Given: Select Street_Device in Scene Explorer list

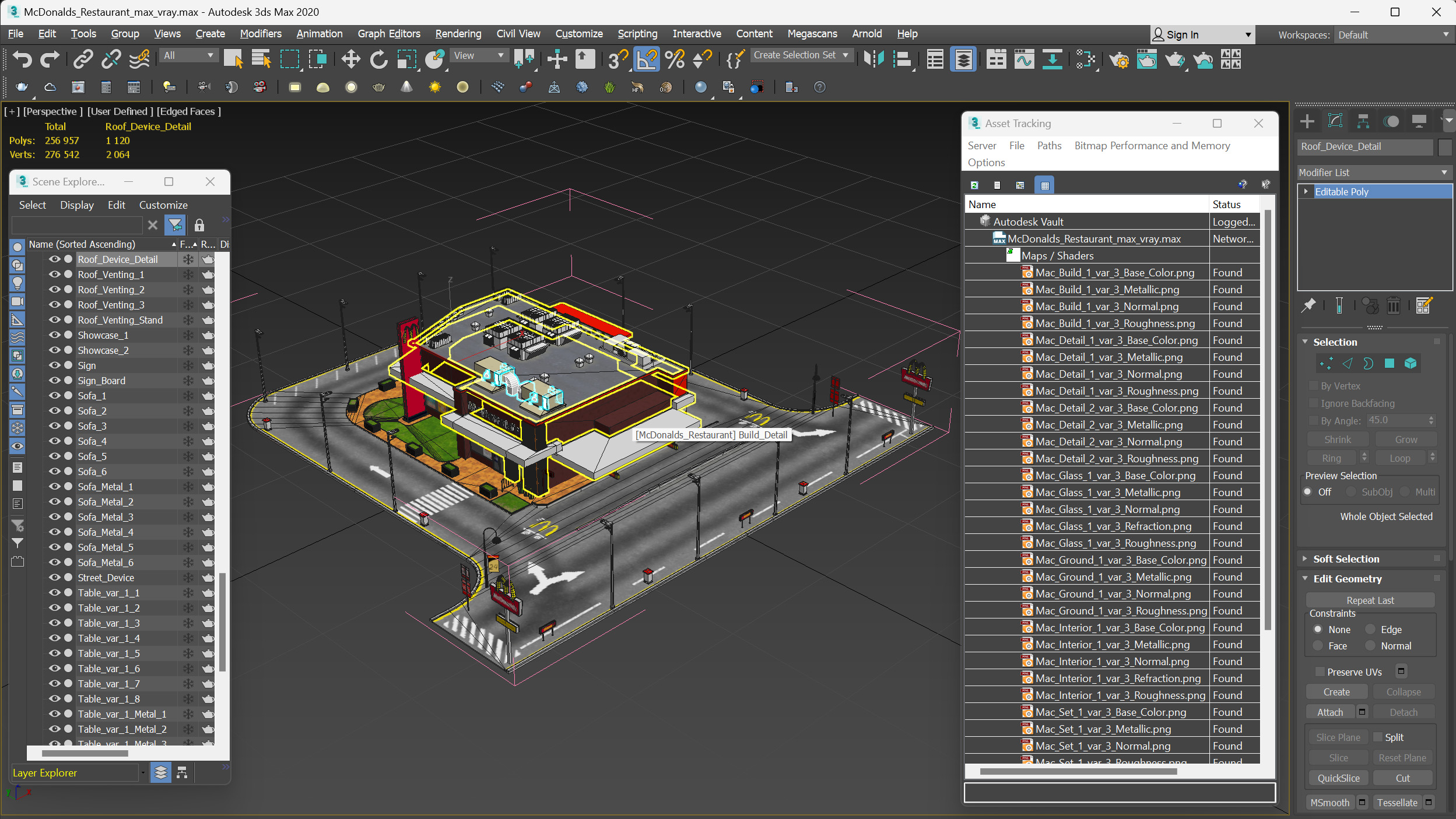Looking at the screenshot, I should click(x=106, y=578).
